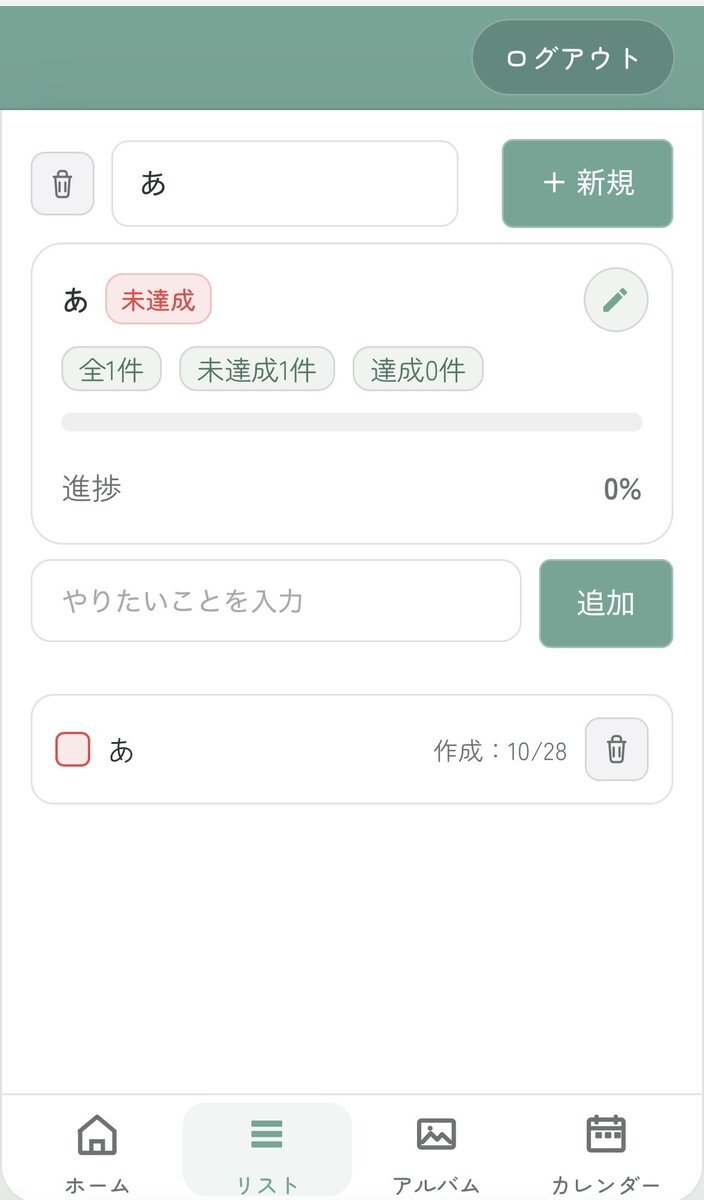Click the trash icon beside list name field
Viewport: 704px width, 1200px height.
tap(62, 184)
